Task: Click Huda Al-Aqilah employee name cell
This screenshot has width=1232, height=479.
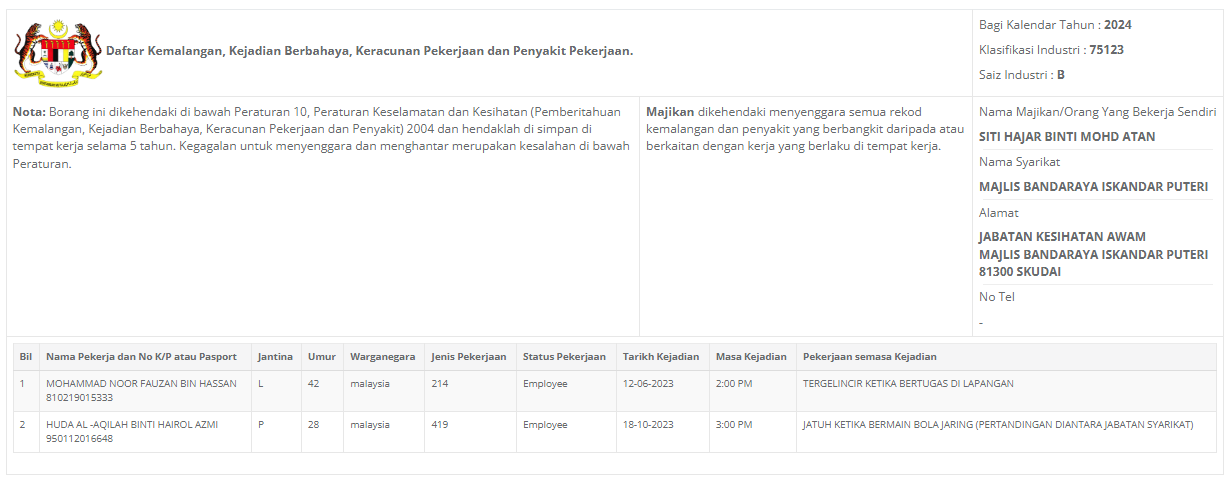Action: pyautogui.click(x=132, y=424)
